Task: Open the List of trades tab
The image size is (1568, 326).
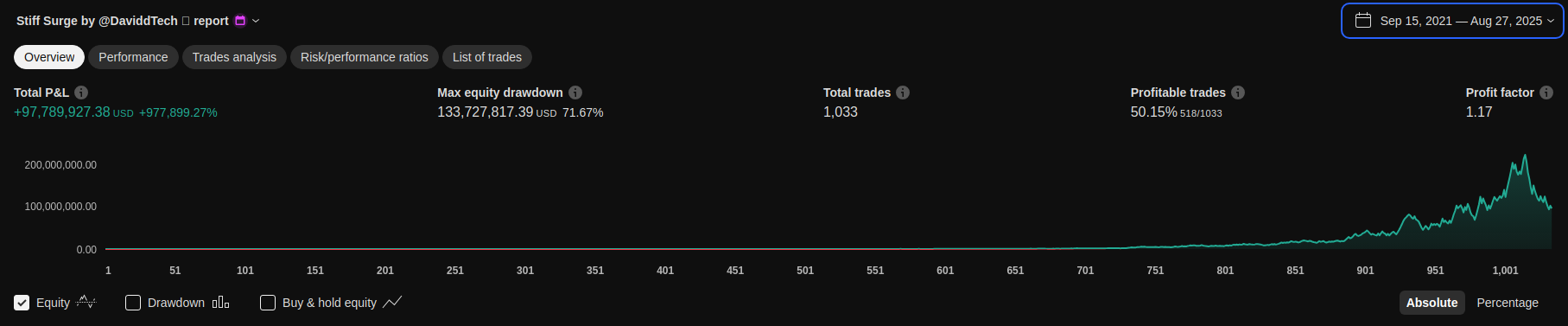Action: [487, 57]
